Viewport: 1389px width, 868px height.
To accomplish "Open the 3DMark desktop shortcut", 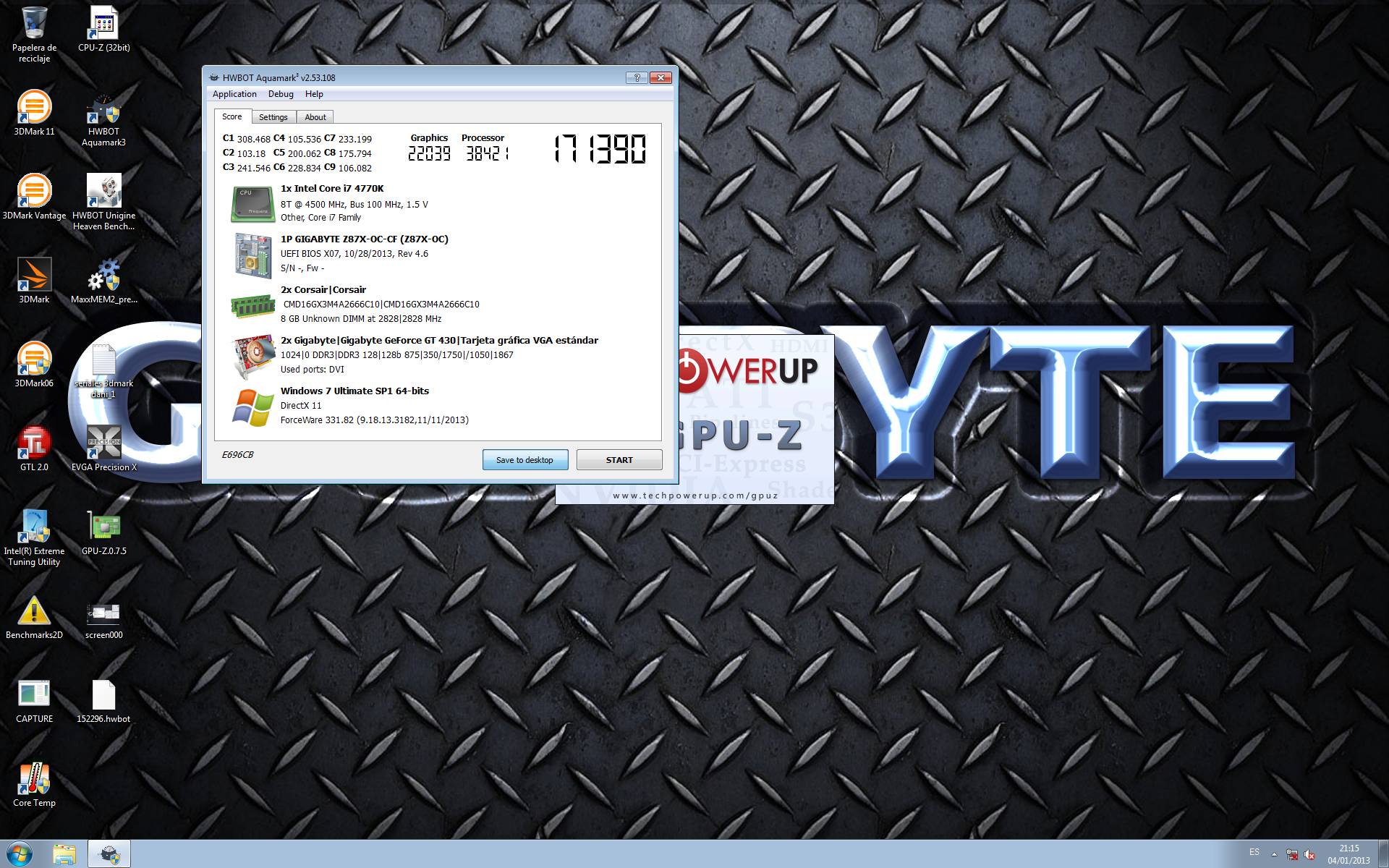I will coord(34,281).
